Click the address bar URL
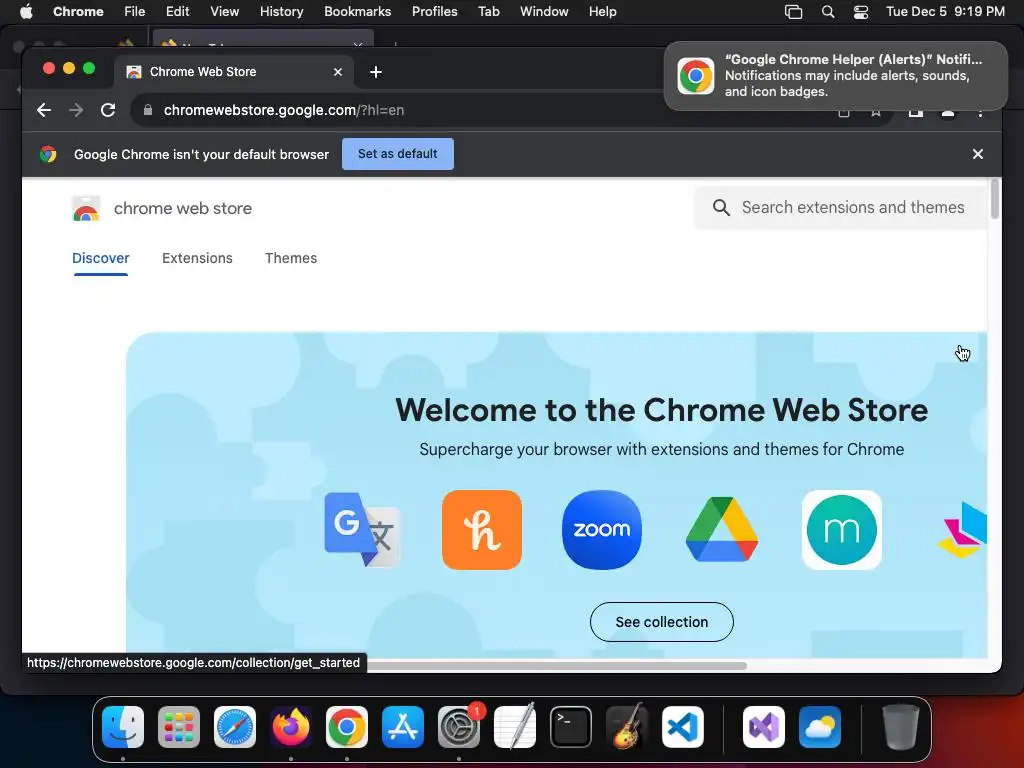 pos(283,110)
